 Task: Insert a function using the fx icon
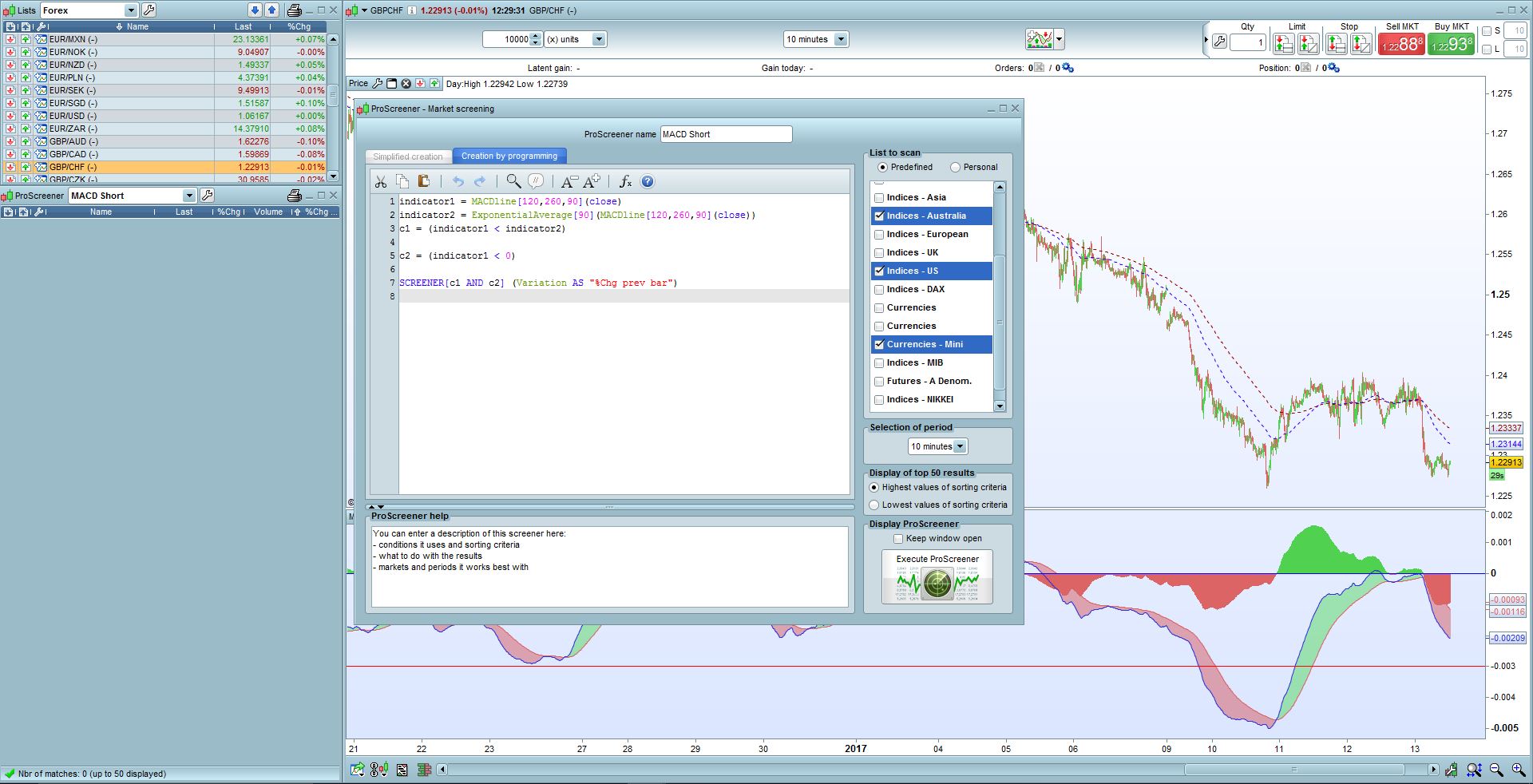(625, 182)
